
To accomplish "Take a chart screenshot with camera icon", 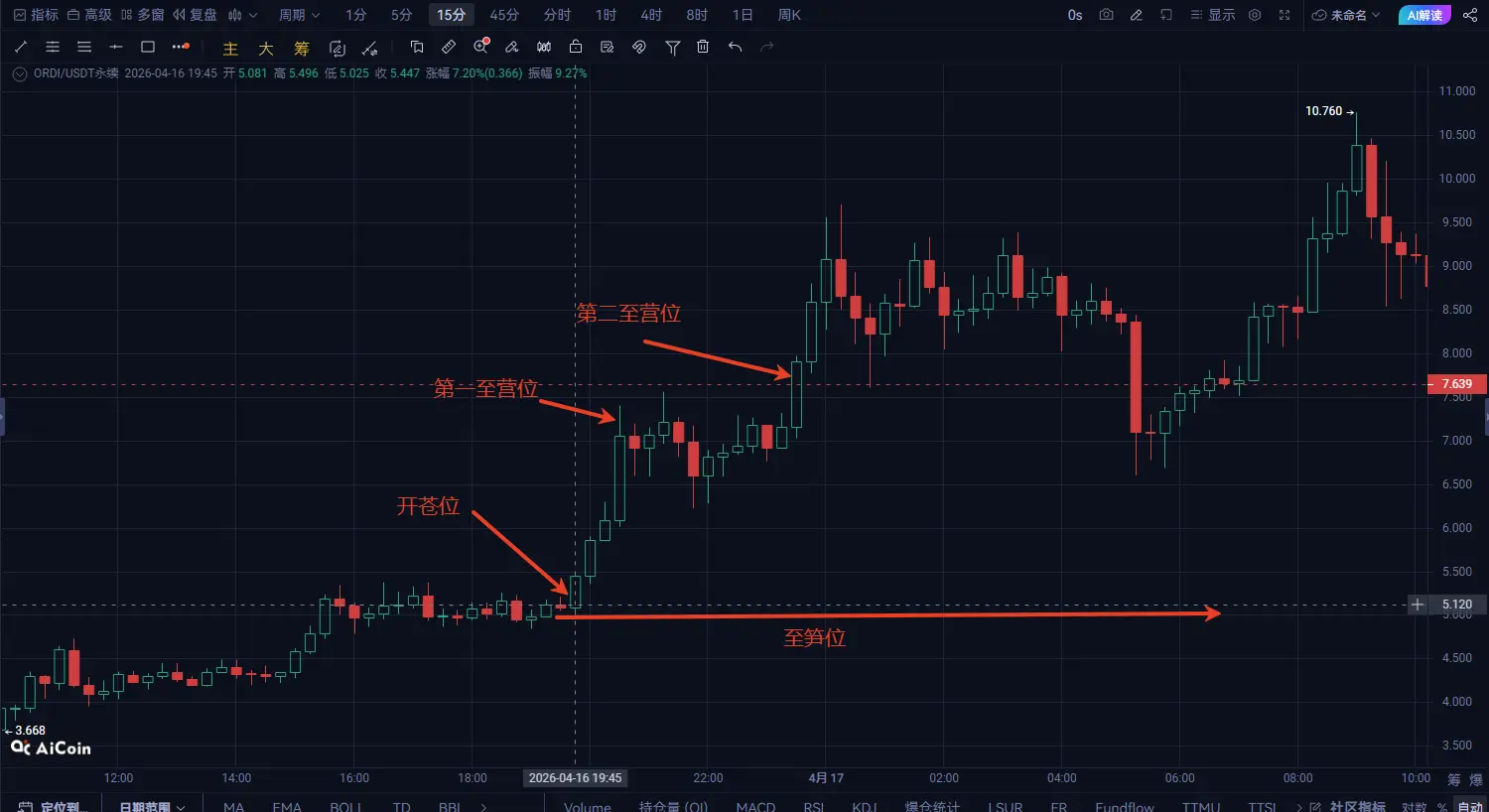I will [x=1107, y=15].
